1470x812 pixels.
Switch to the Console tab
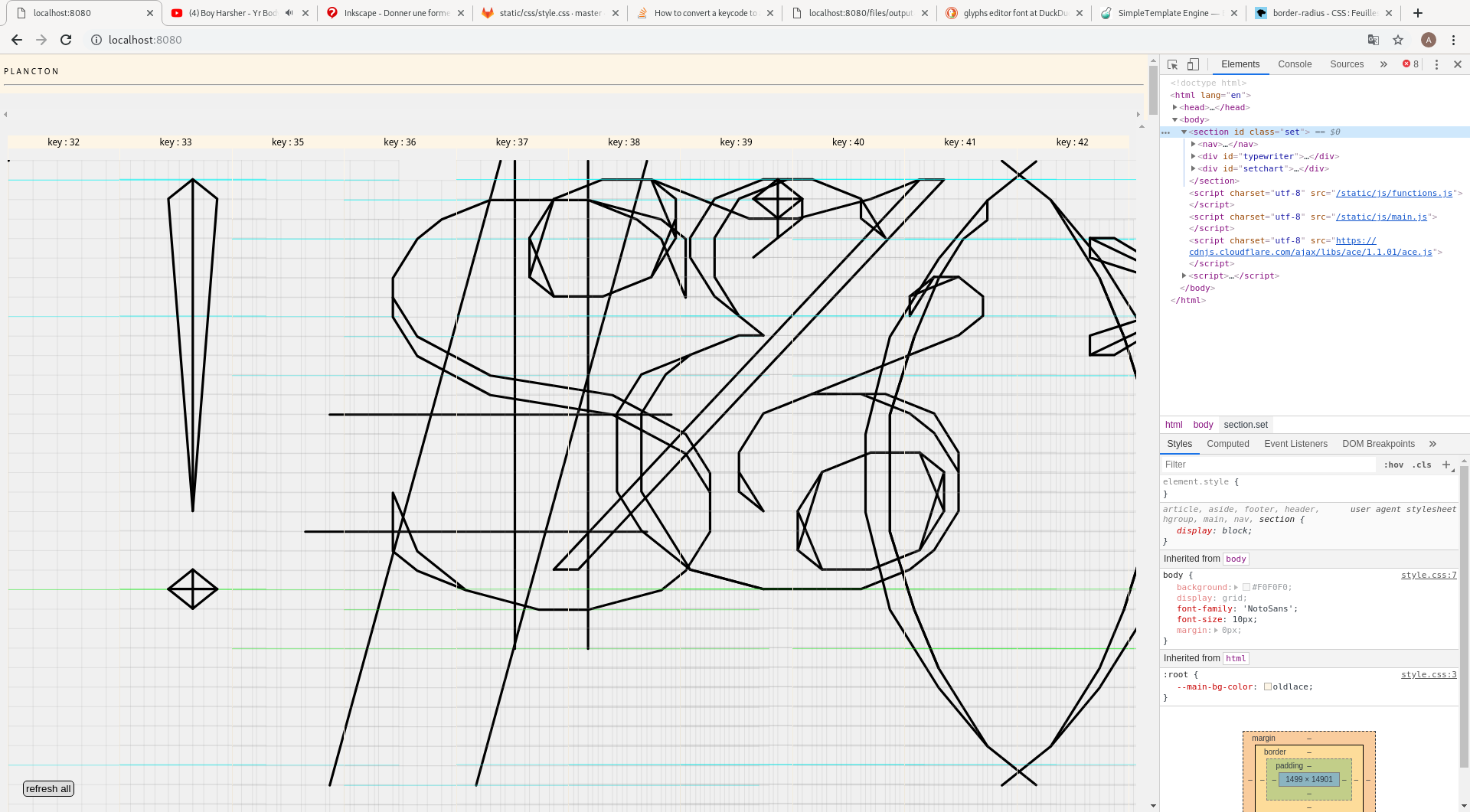click(1295, 64)
